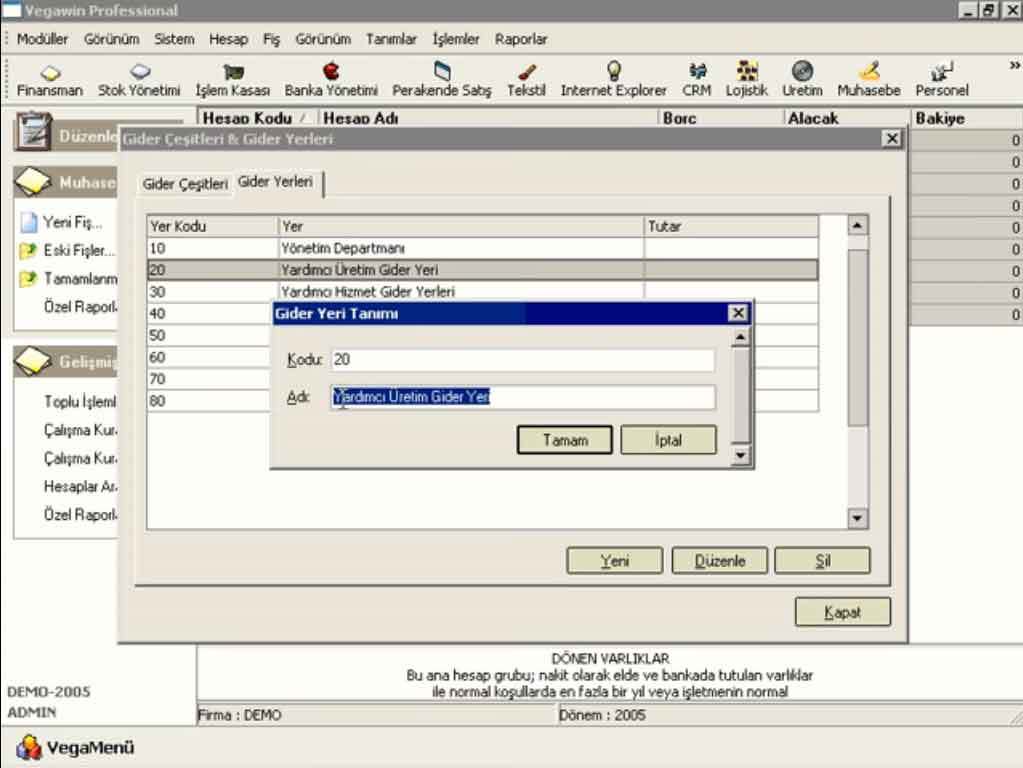Click the down arrow of the Gider Yerleri list scrollbar
Screen dimensions: 1023x768
click(857, 519)
